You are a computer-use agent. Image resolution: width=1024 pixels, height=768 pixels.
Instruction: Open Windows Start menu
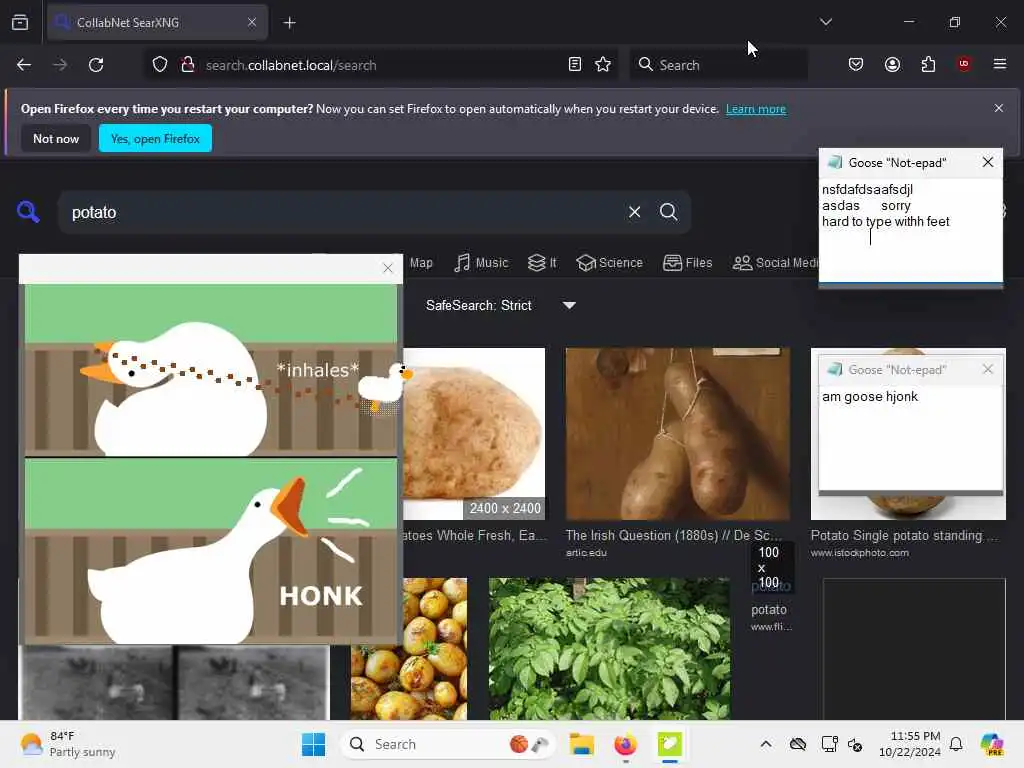[313, 744]
